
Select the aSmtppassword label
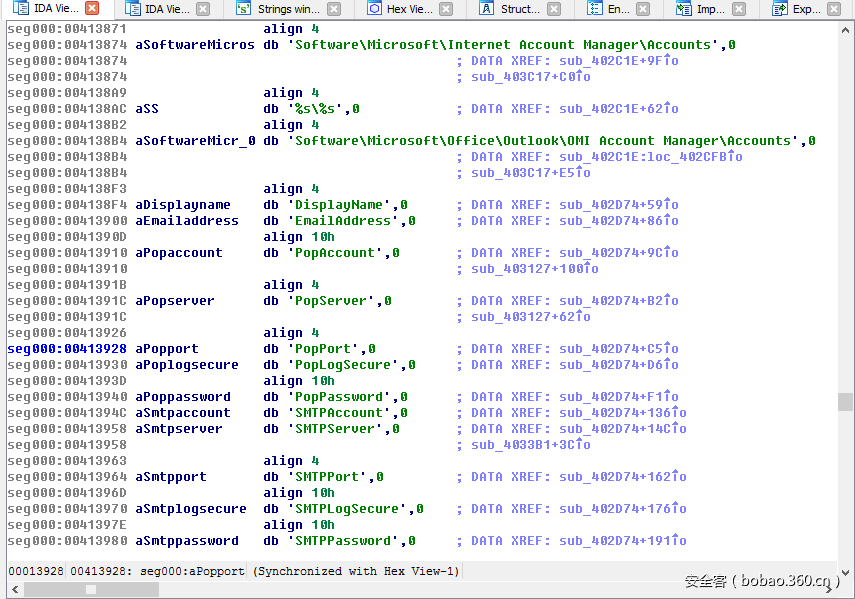click(187, 541)
